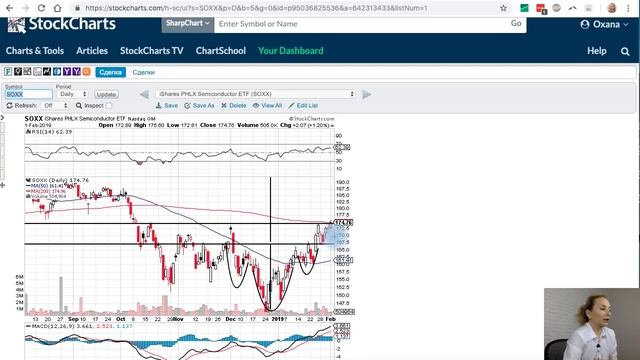Click the F bookmark icon in toolbar
640x360 pixels.
pos(8,72)
